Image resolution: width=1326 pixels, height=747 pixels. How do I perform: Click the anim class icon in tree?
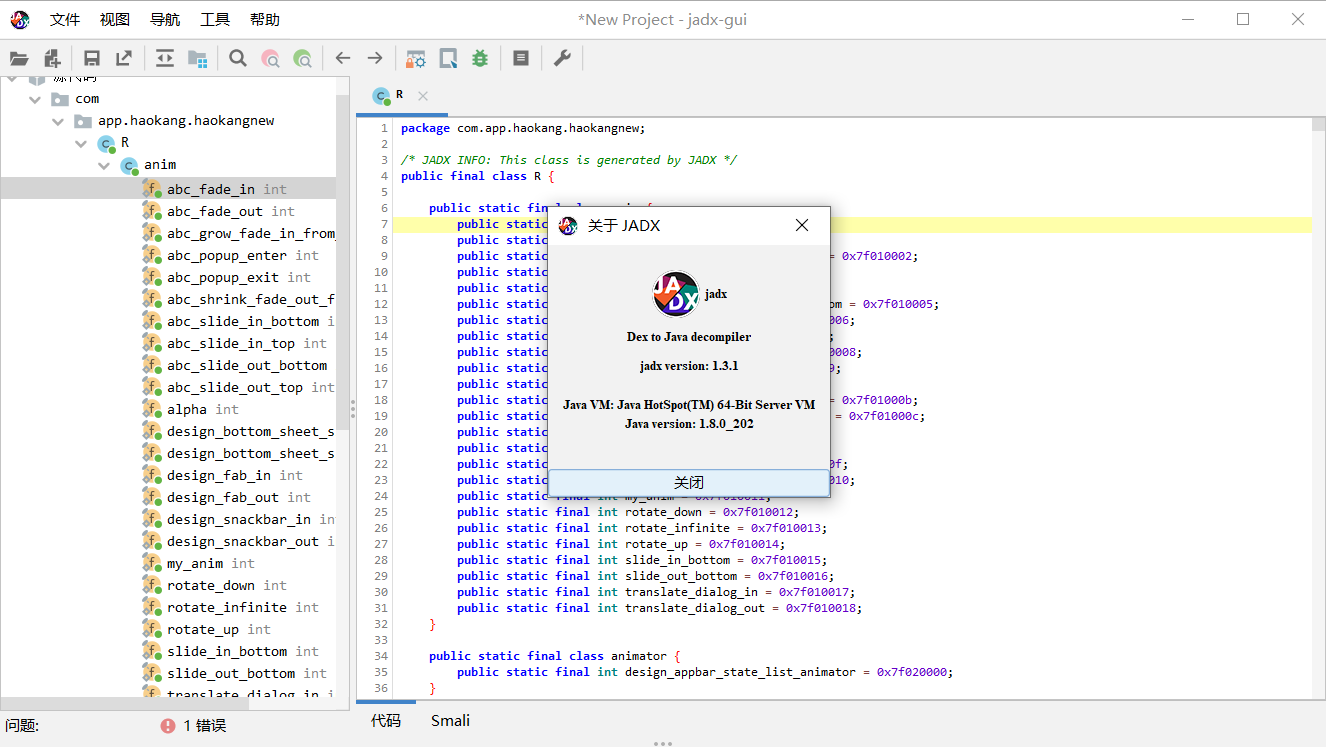coord(130,166)
